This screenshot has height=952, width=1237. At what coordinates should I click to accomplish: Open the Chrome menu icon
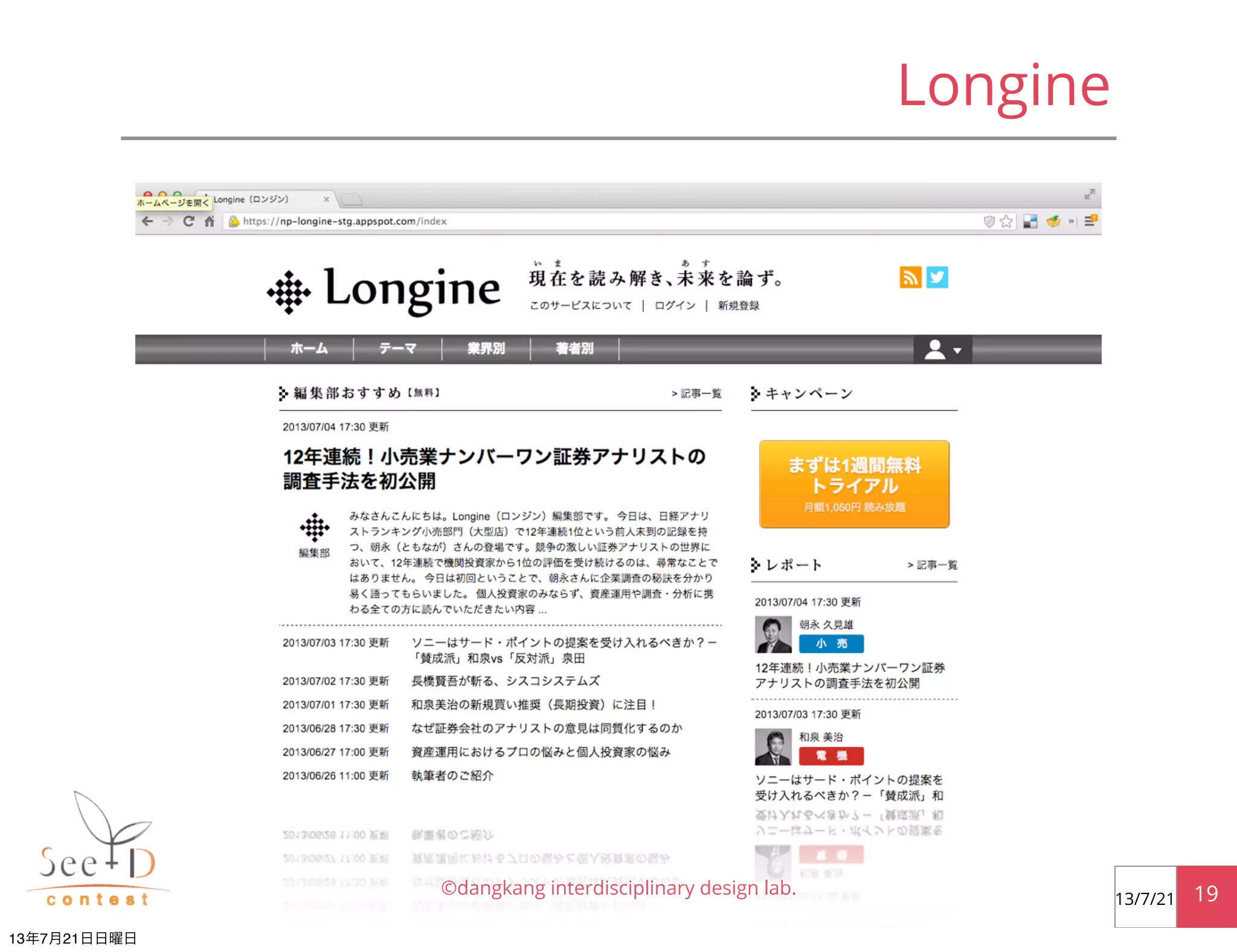tap(1090, 221)
